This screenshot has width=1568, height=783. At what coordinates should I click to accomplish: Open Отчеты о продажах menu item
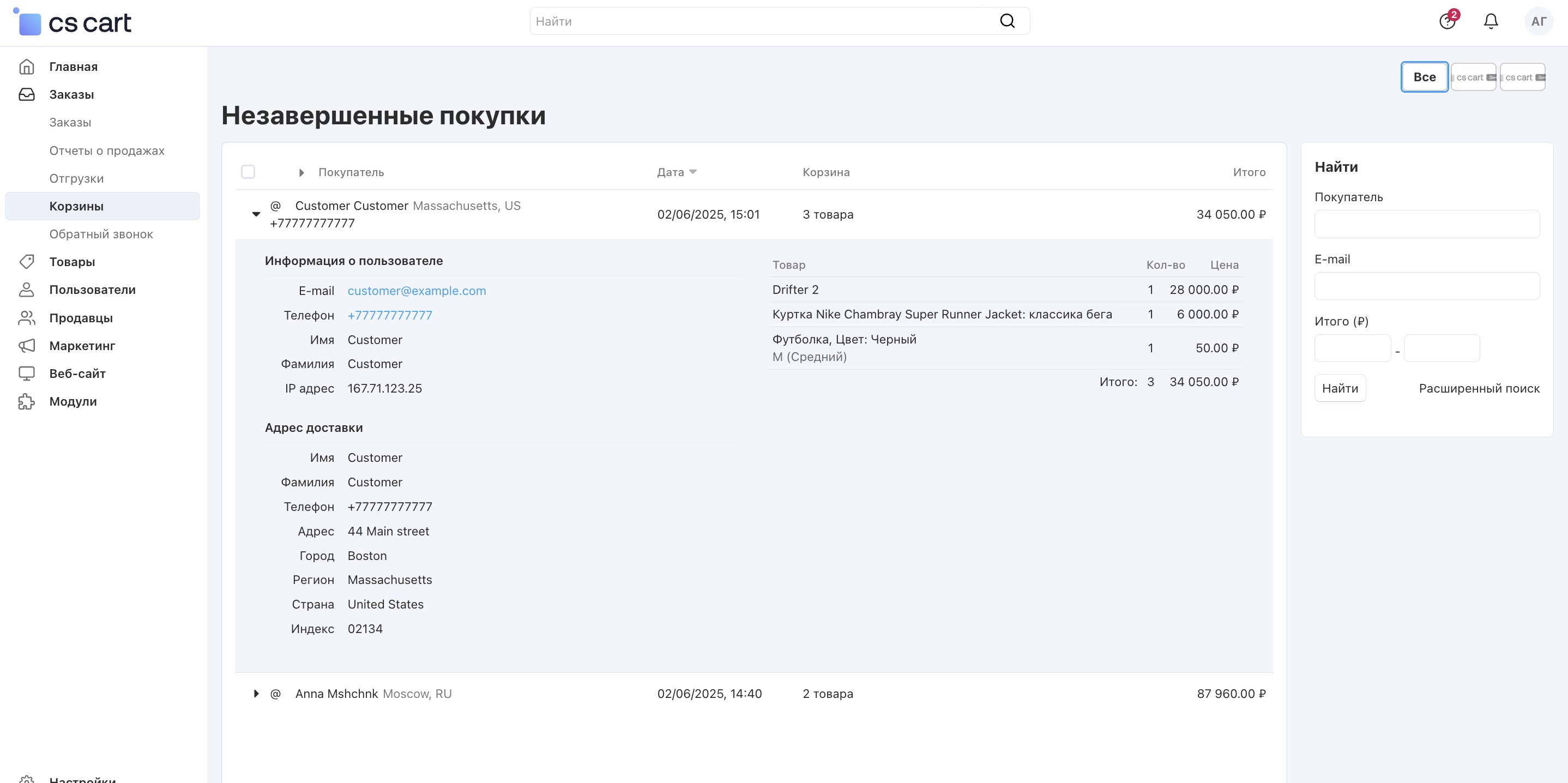tap(106, 150)
